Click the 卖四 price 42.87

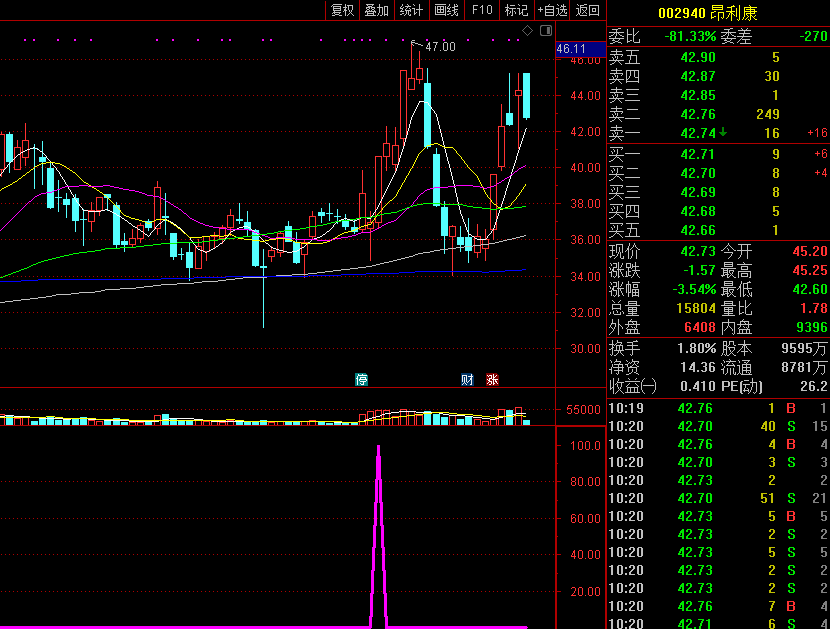tap(698, 76)
